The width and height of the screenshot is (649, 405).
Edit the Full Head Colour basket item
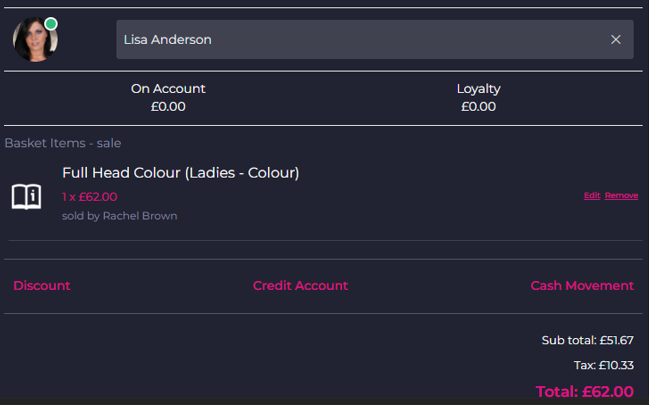[592, 196]
